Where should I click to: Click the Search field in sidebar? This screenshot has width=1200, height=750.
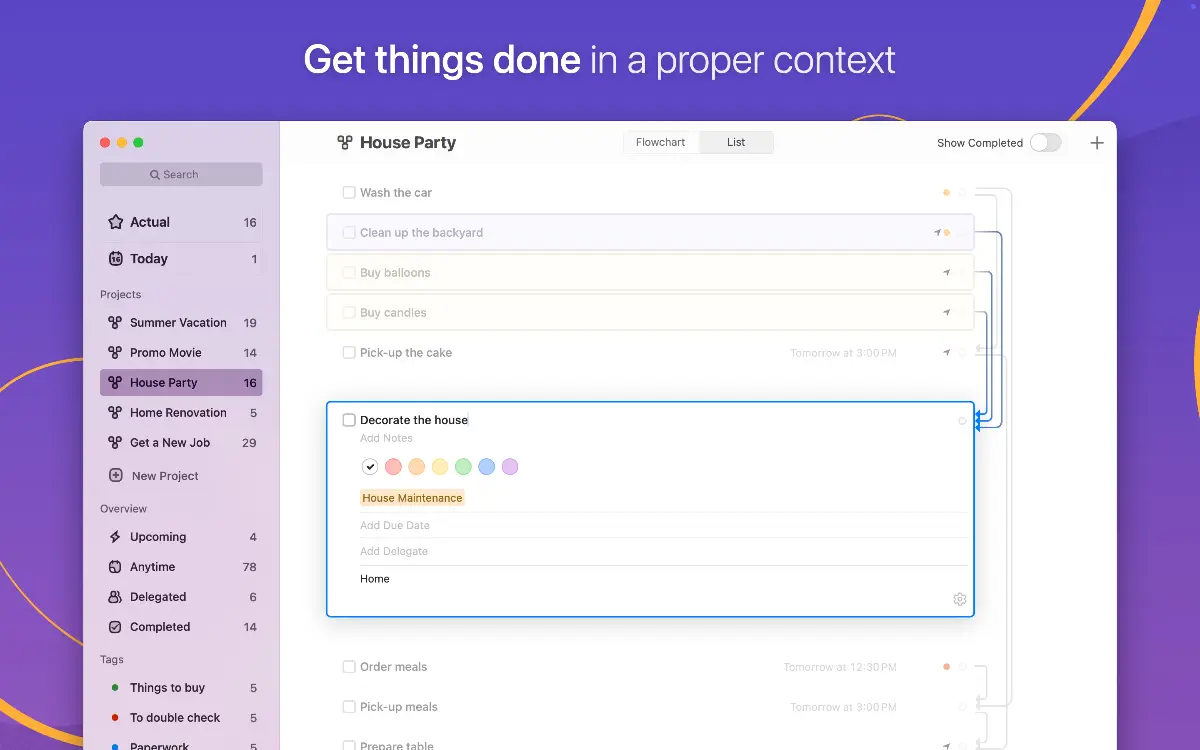[181, 175]
